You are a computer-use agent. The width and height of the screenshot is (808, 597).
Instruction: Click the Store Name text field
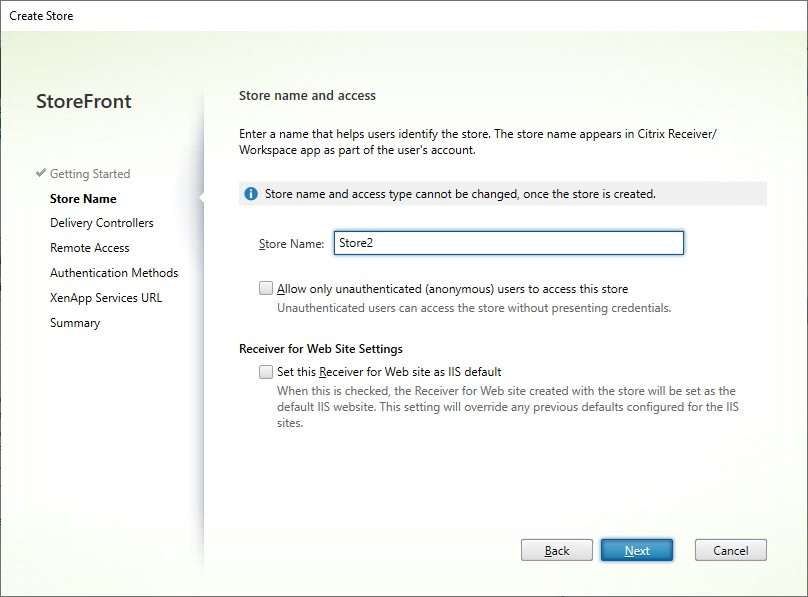pyautogui.click(x=508, y=243)
